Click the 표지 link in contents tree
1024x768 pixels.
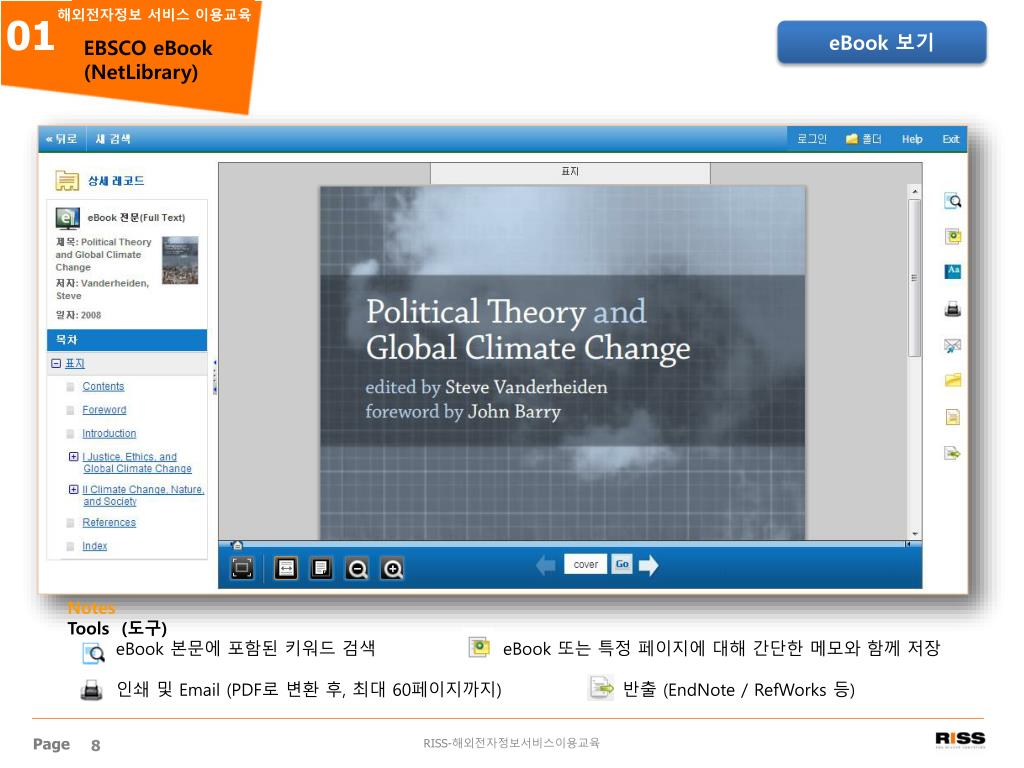tap(74, 363)
